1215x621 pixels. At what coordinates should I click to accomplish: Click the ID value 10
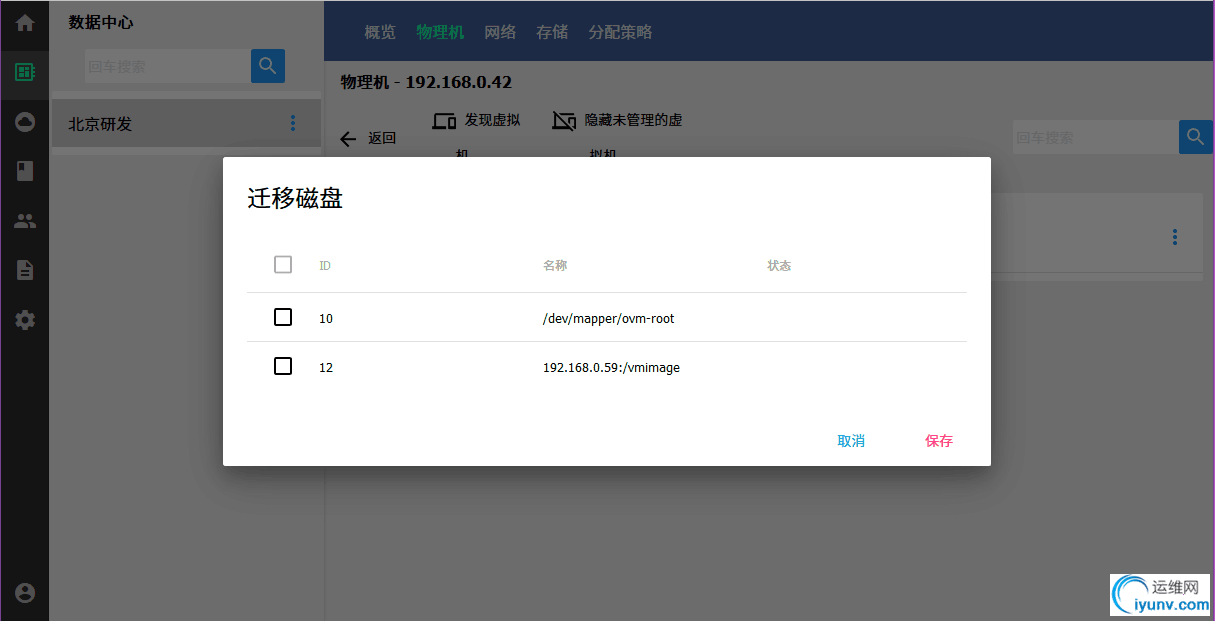[326, 319]
